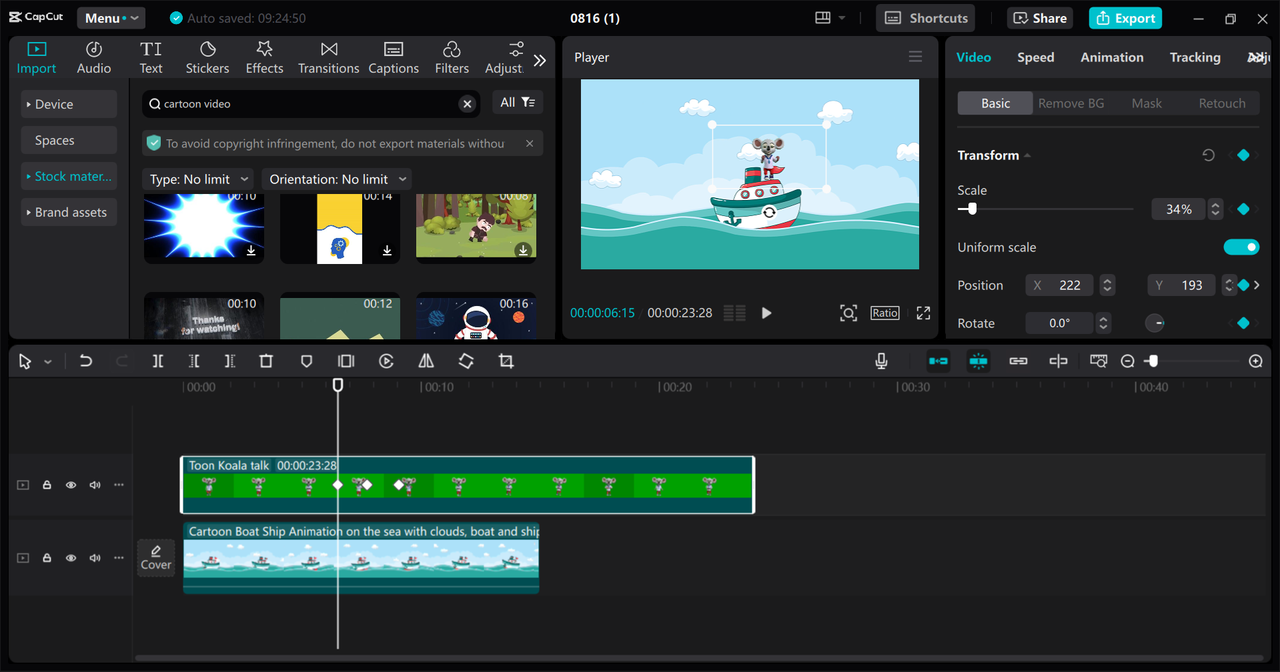Click the add marker shield icon
The image size is (1280, 672).
click(306, 361)
